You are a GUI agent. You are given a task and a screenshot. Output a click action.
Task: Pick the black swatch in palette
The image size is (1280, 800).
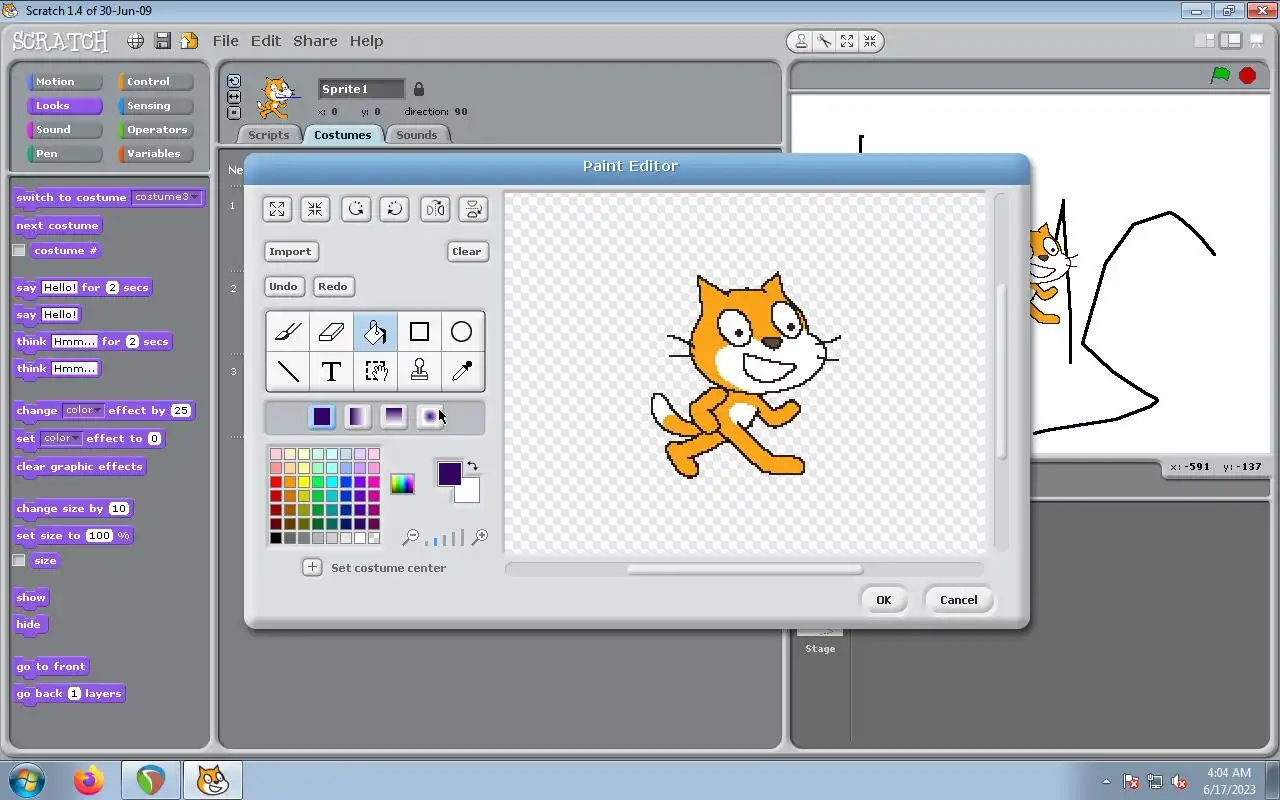[276, 538]
